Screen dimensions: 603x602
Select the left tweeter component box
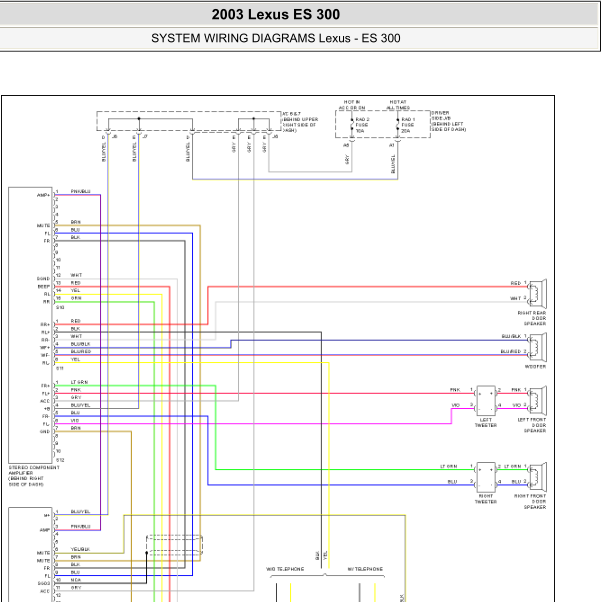point(486,400)
